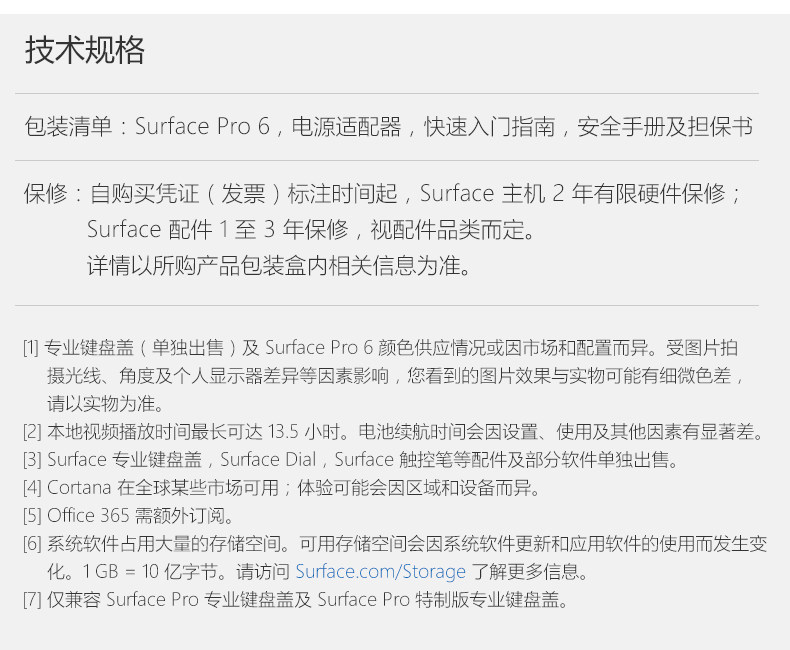Select Surface Pro 6 in the package list

[x=202, y=127]
